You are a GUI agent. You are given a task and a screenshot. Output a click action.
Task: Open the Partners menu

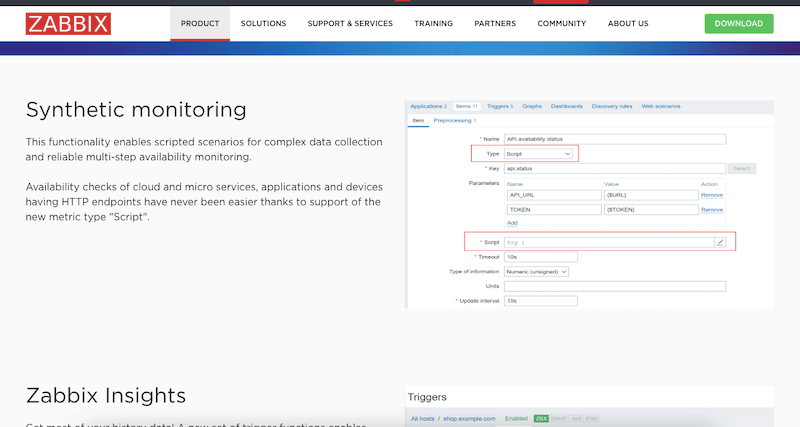495,23
